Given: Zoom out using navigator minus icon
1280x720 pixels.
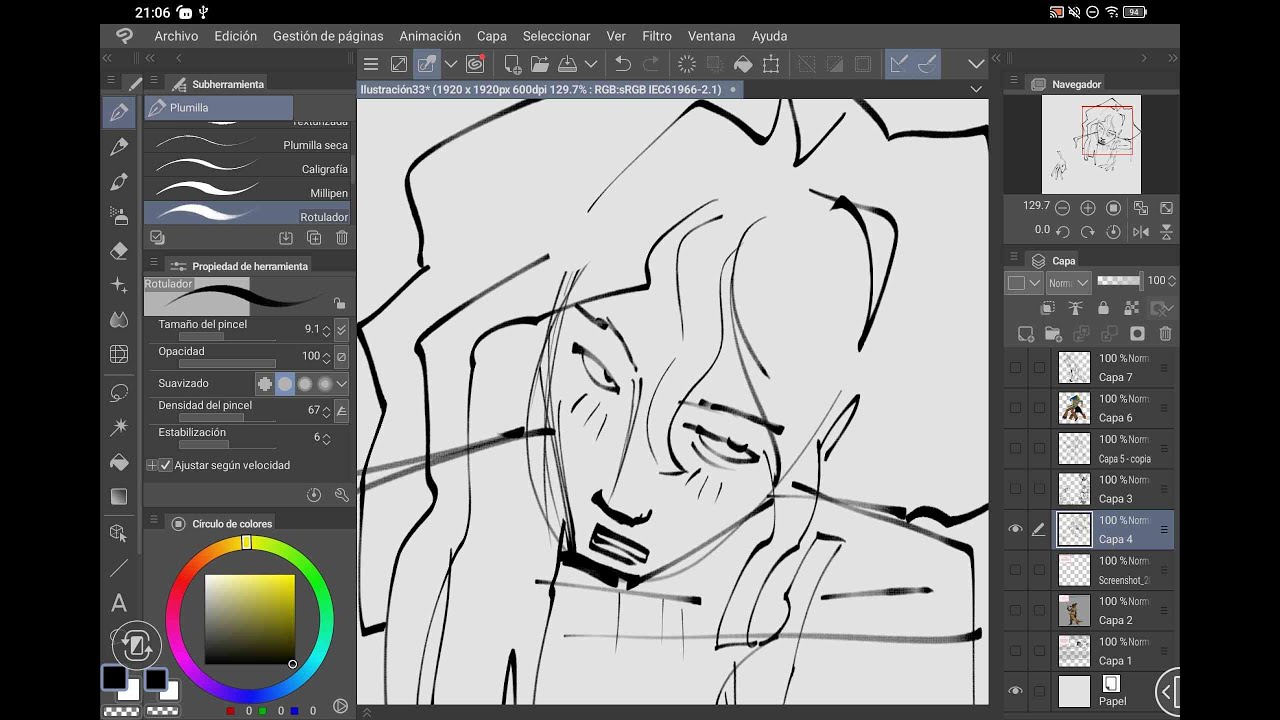Looking at the screenshot, I should pyautogui.click(x=1062, y=208).
